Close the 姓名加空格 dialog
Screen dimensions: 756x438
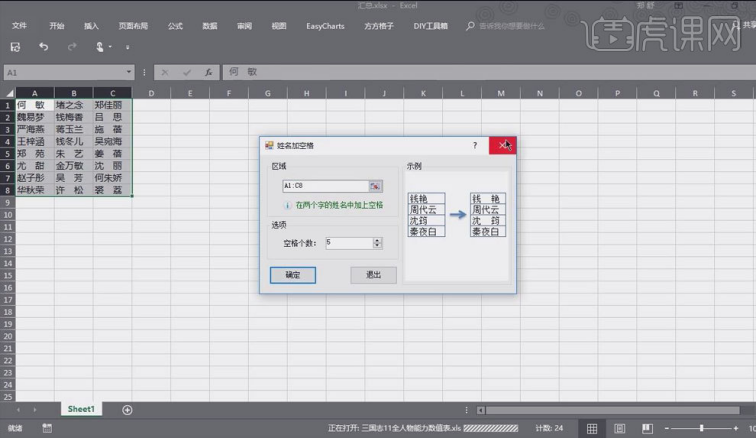pyautogui.click(x=502, y=145)
